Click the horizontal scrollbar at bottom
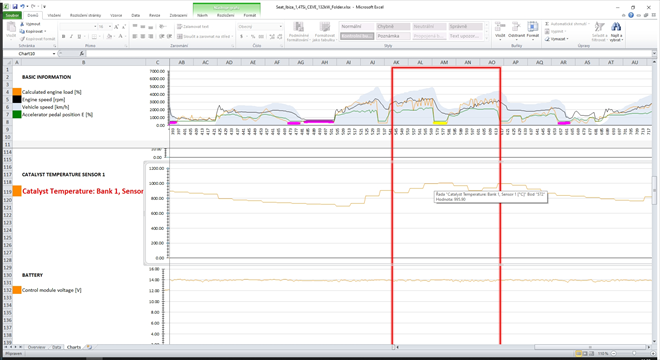Screen dimensions: 660x360 click(x=522, y=347)
